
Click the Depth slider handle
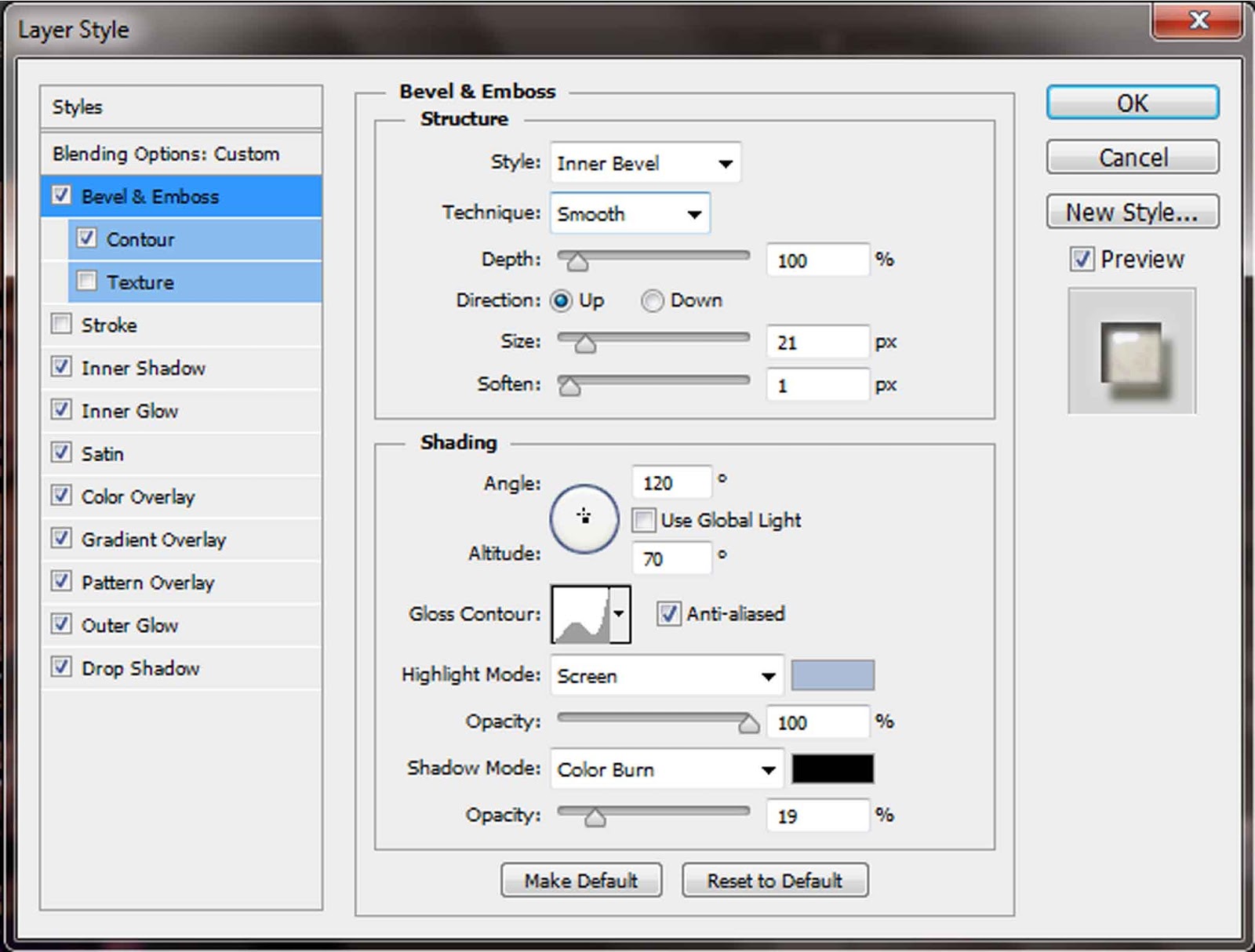[x=577, y=262]
